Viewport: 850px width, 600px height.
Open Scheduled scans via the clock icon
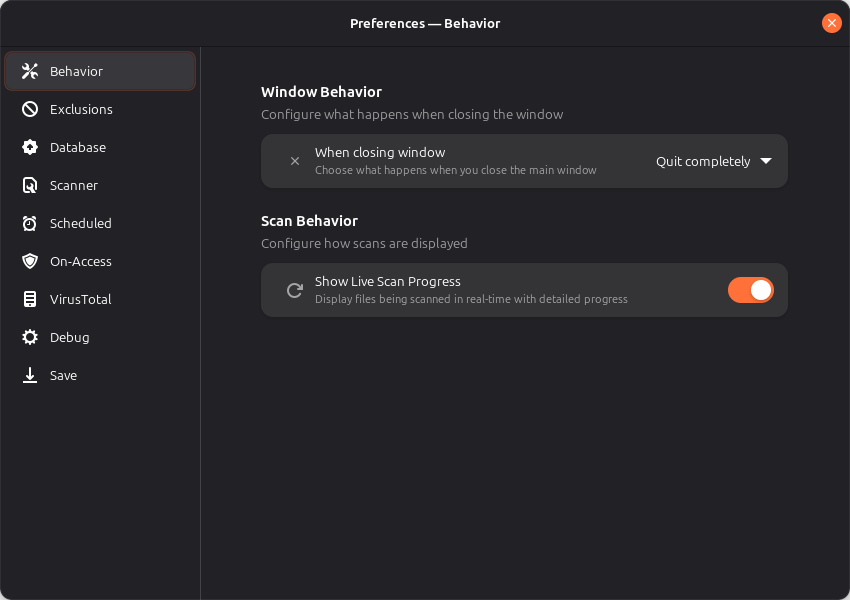(x=28, y=223)
